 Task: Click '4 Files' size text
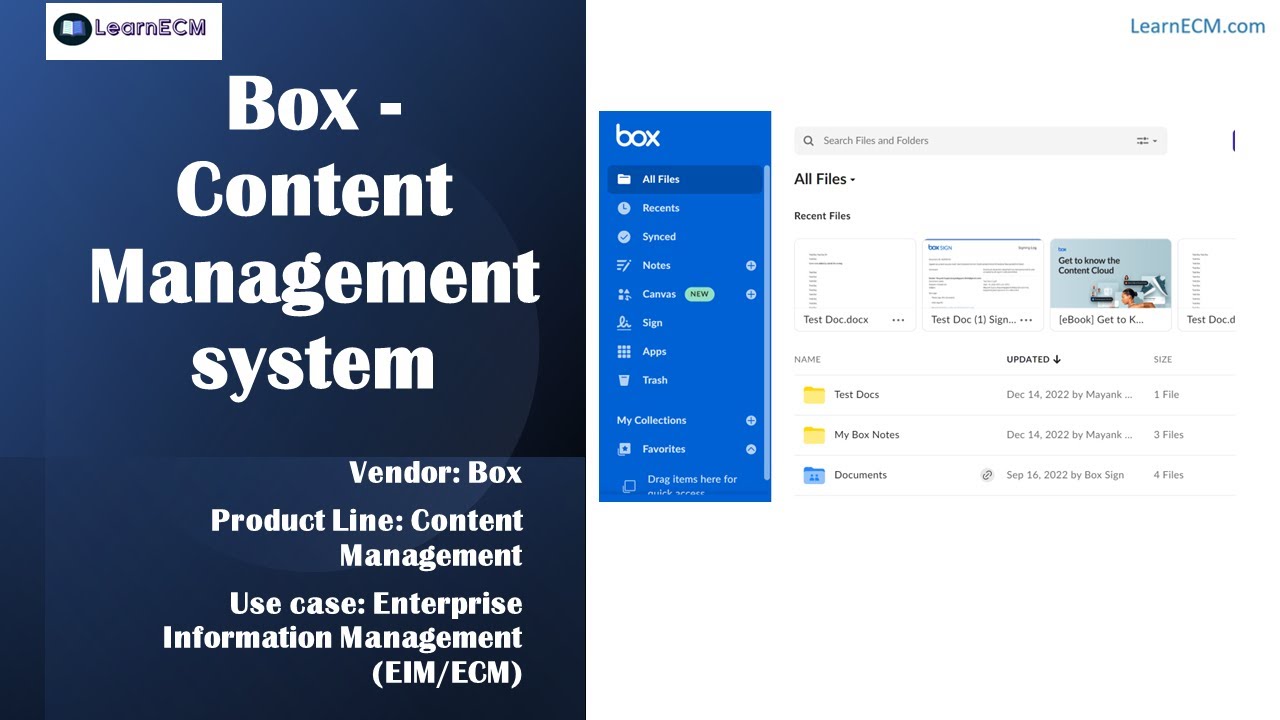(x=1168, y=475)
